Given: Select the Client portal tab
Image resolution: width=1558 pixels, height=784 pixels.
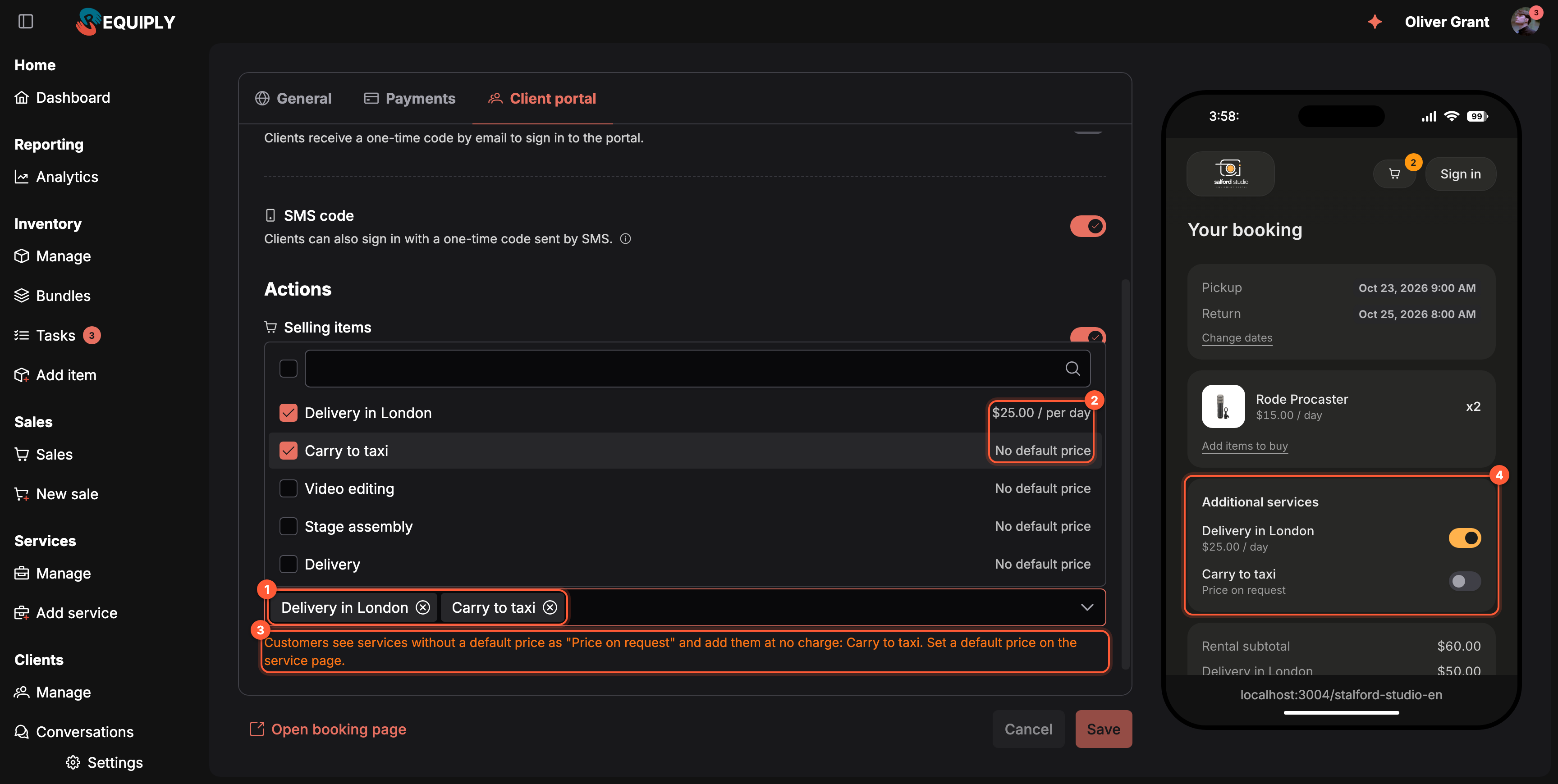Looking at the screenshot, I should pyautogui.click(x=542, y=99).
